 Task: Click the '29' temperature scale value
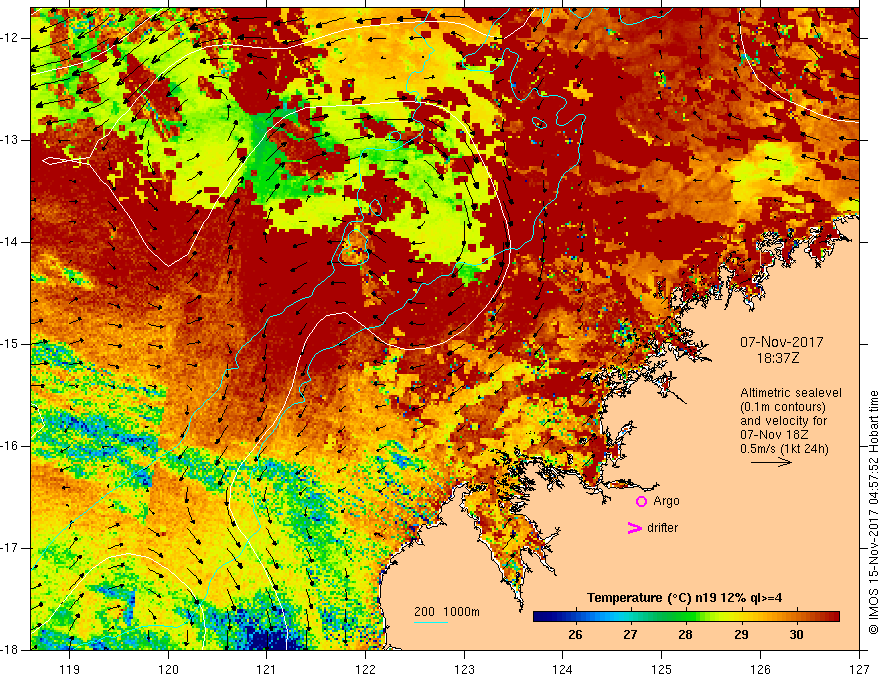point(741,635)
